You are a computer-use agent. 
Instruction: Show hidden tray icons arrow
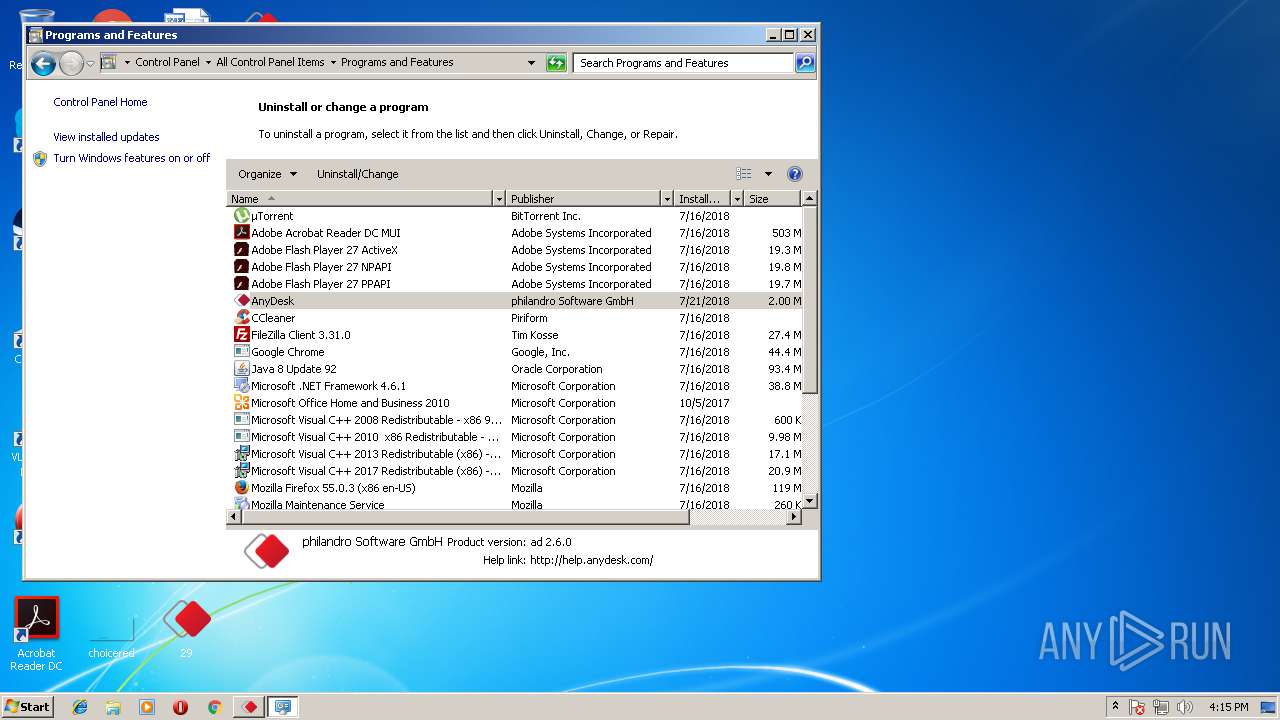click(1115, 706)
